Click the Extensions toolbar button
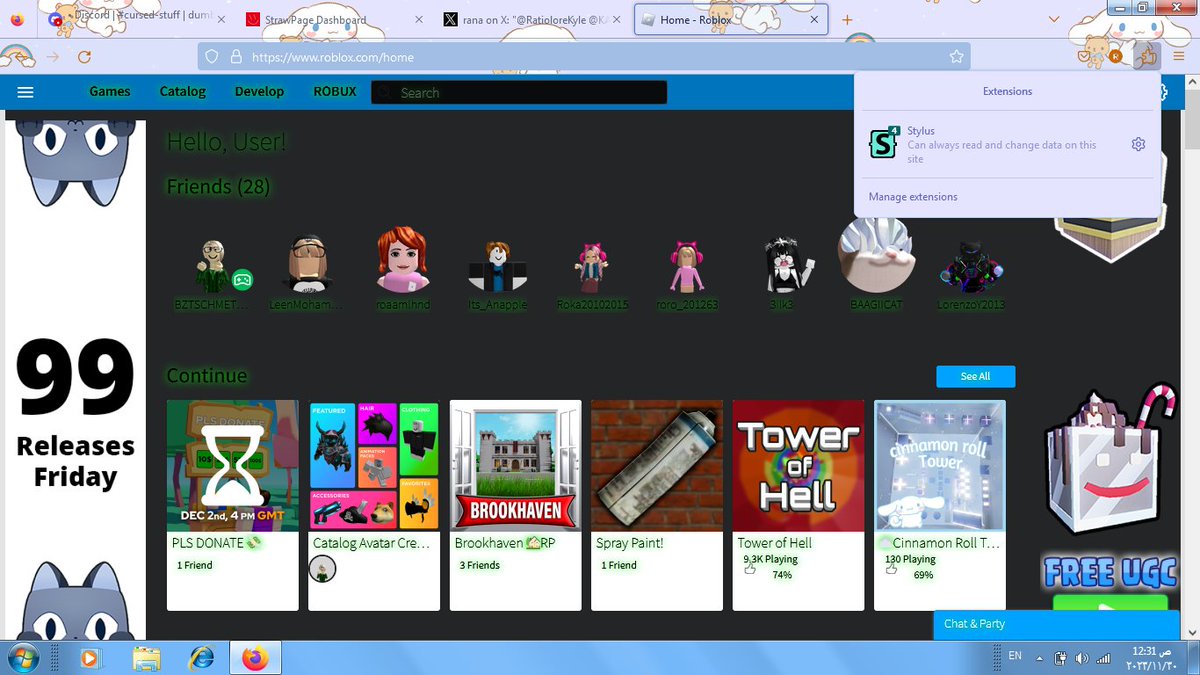The width and height of the screenshot is (1200, 675). pyautogui.click(x=1147, y=56)
